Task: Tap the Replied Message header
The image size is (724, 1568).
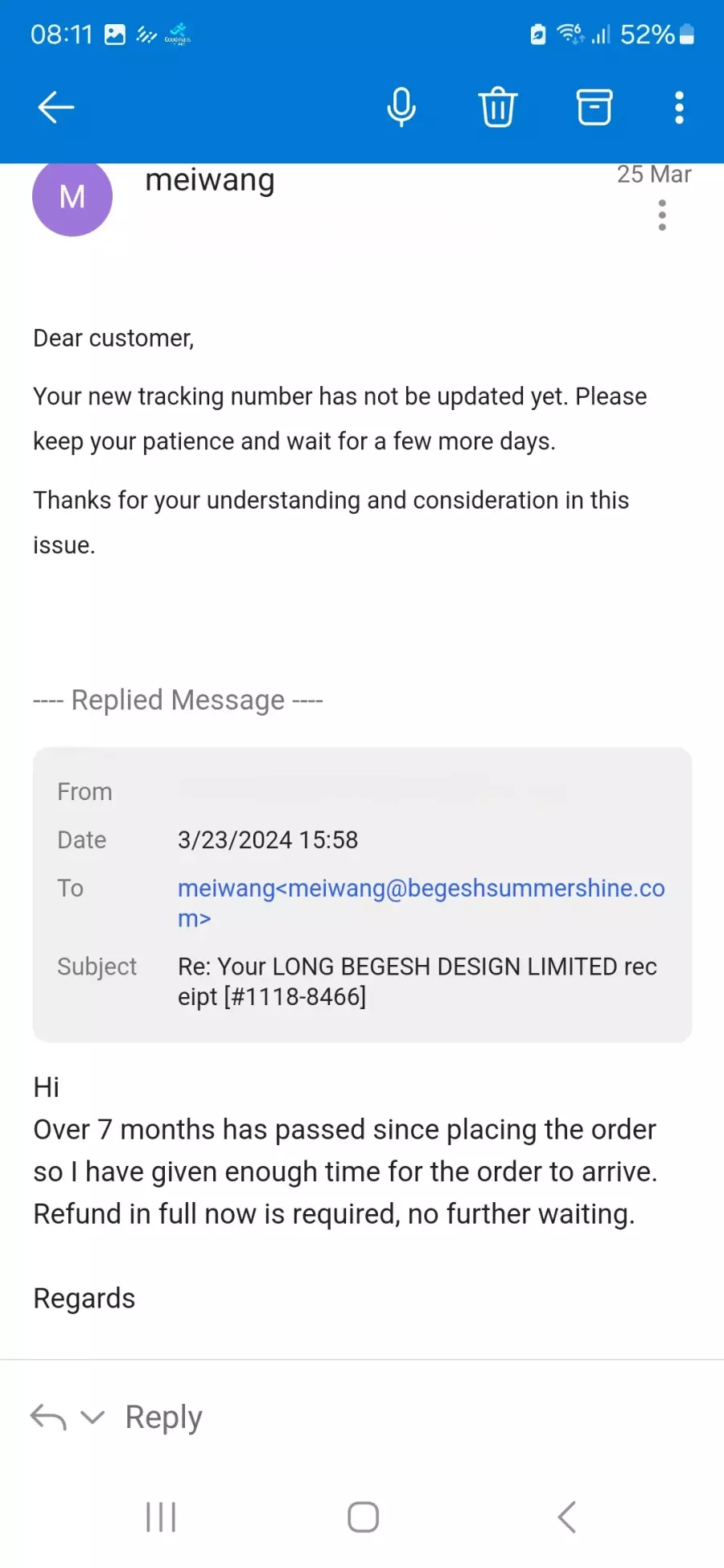Action: click(179, 700)
